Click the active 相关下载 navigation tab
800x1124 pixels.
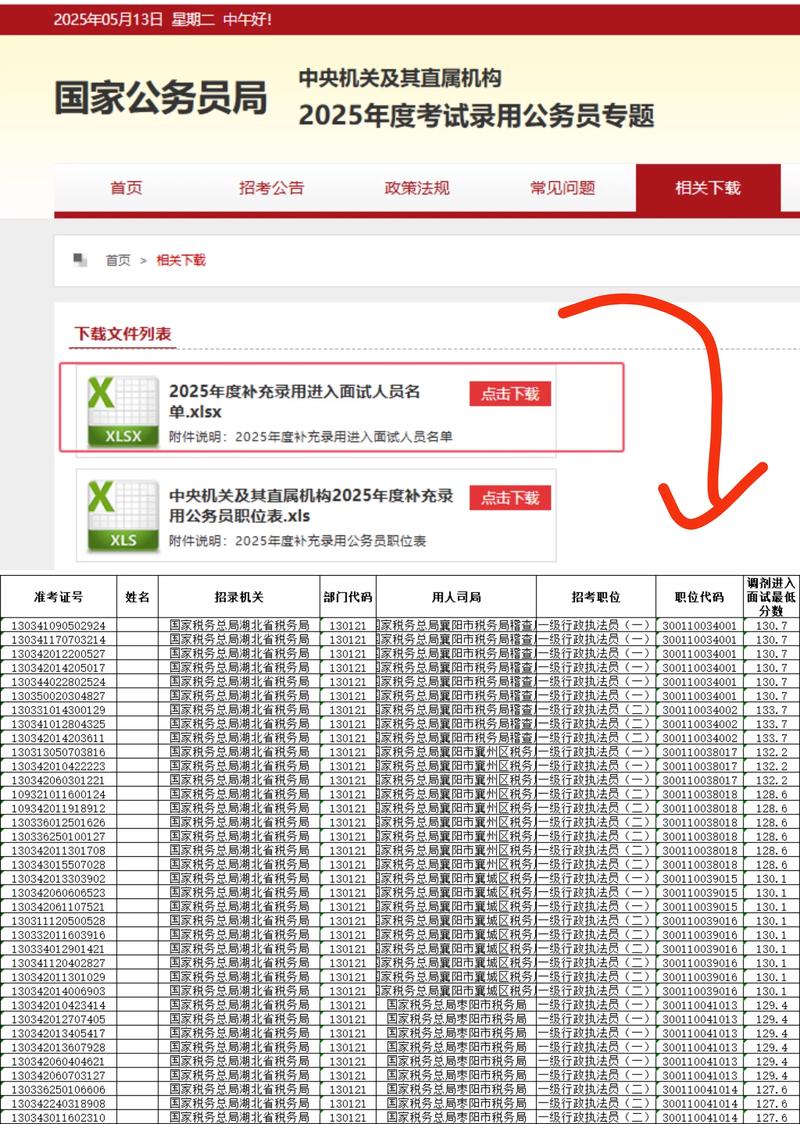pos(712,188)
